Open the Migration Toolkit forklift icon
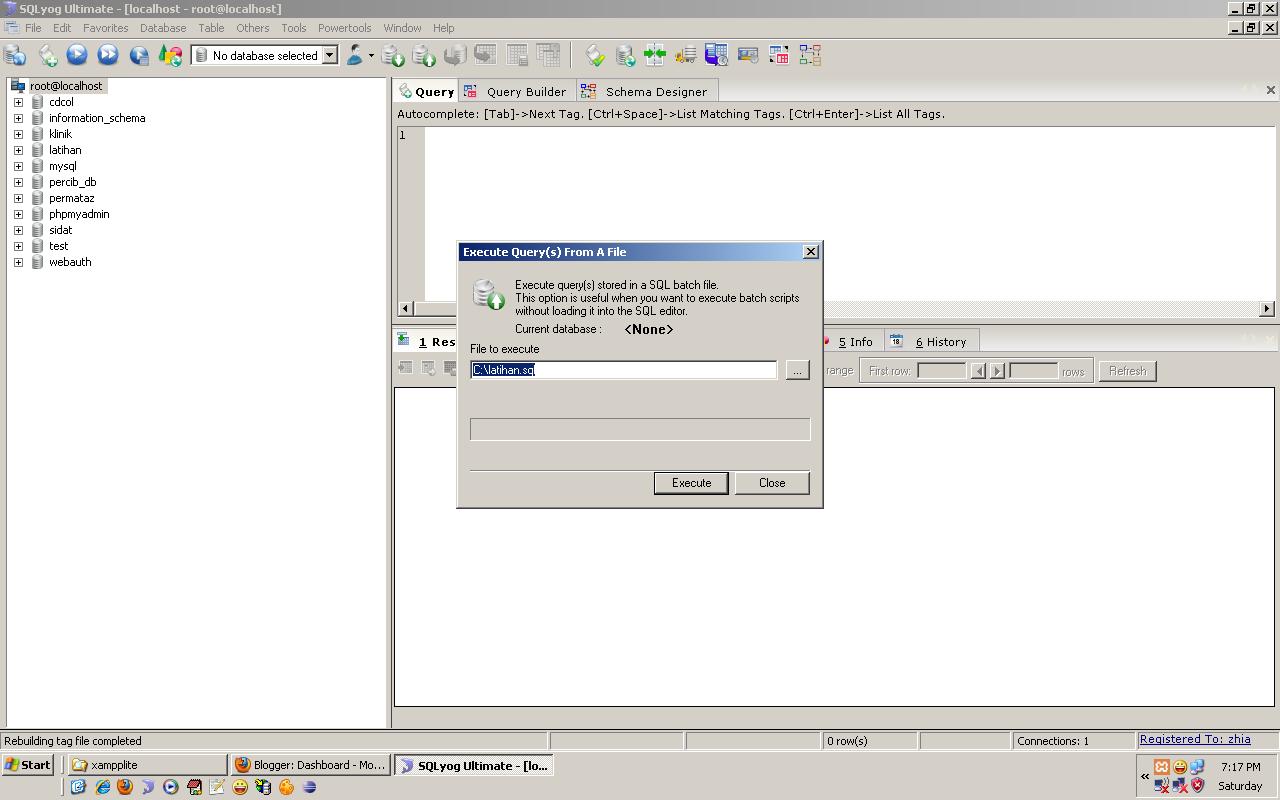 click(x=686, y=56)
